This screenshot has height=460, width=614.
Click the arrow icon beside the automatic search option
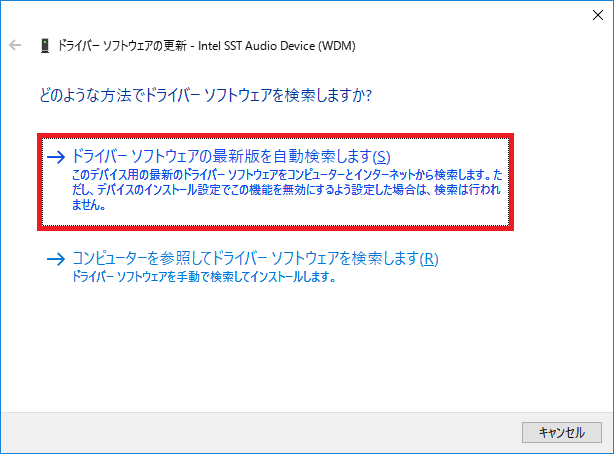coord(56,157)
